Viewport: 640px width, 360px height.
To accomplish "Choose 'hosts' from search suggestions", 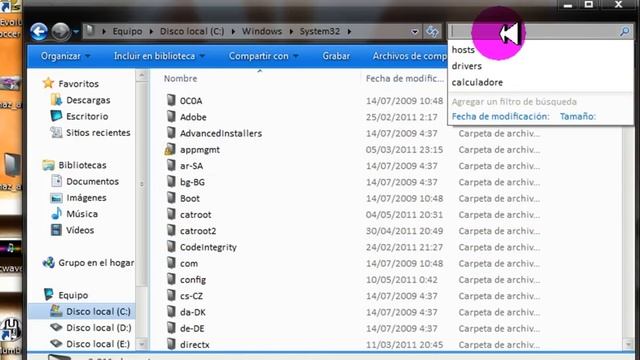I will [463, 50].
